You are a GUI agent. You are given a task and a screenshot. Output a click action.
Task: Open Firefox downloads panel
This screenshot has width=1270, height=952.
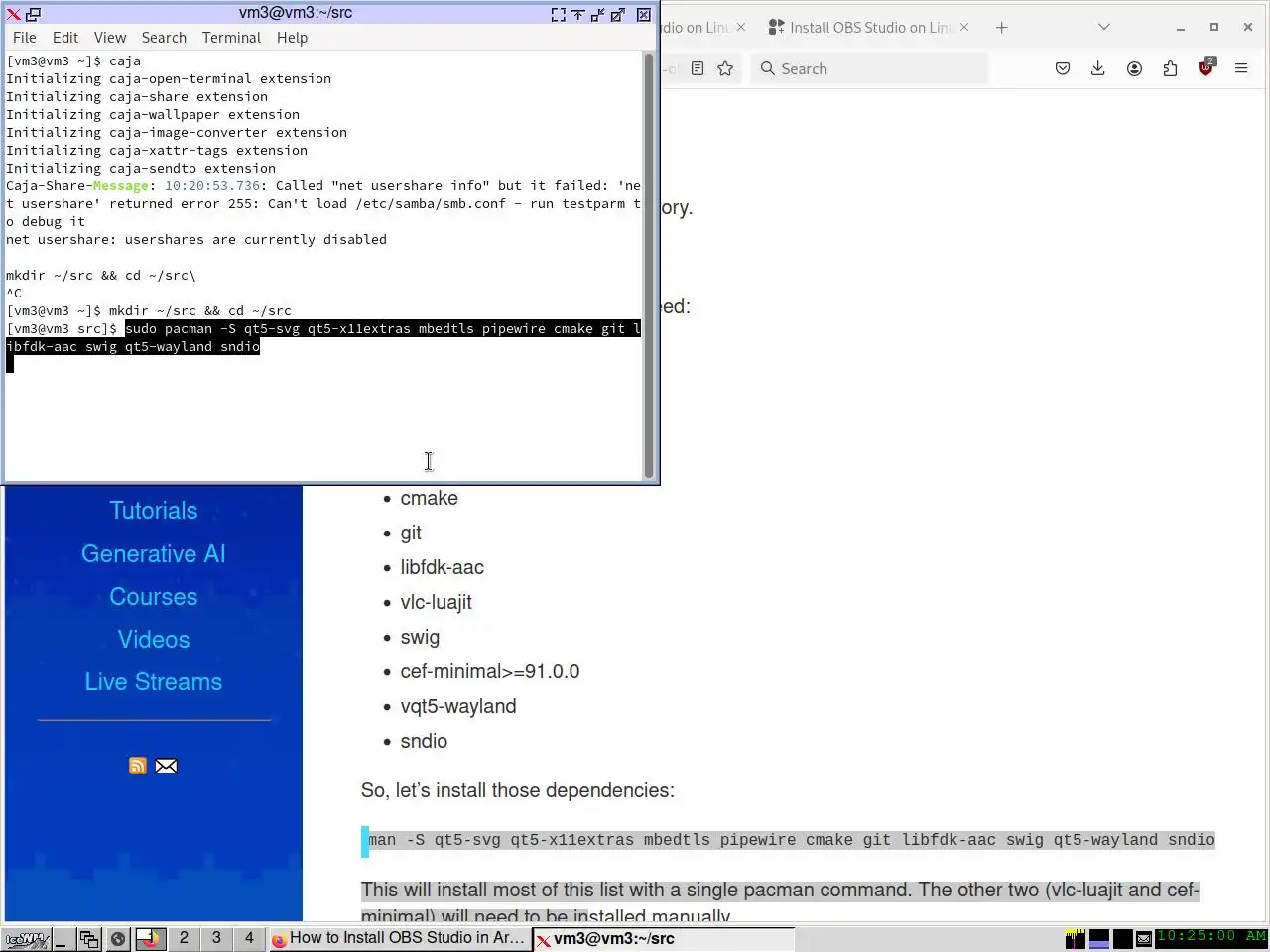1098,68
